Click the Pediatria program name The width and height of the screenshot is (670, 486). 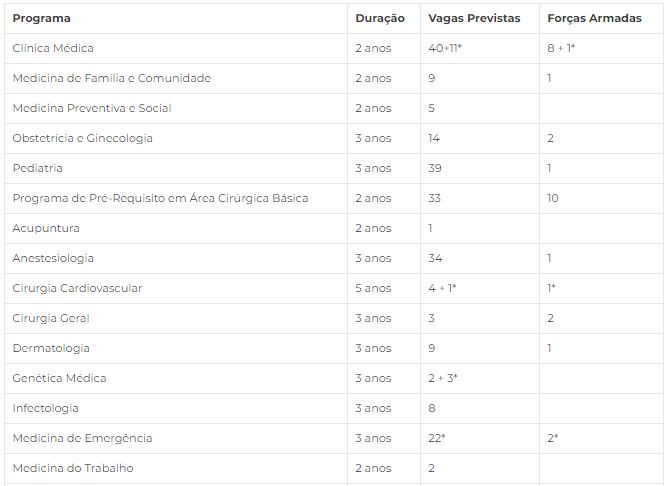(38, 168)
